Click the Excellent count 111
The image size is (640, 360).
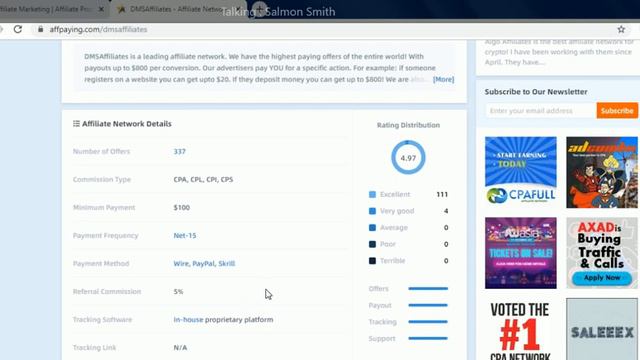pyautogui.click(x=442, y=195)
